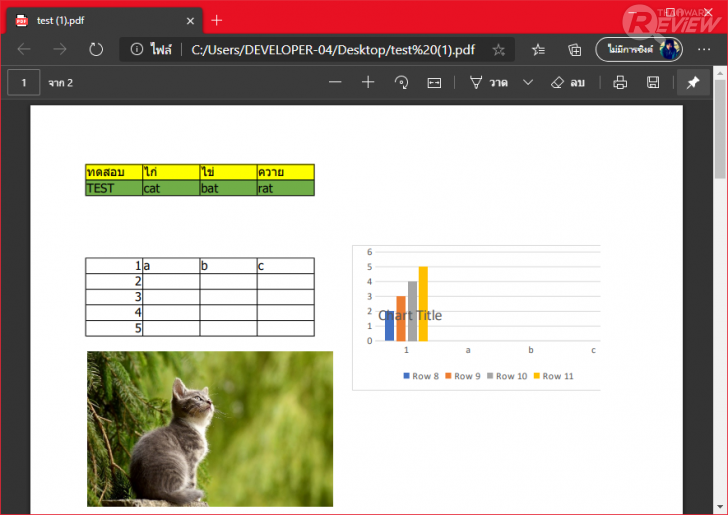Click the 'ทดสอบ' header cell
728x515 pixels.
(114, 172)
